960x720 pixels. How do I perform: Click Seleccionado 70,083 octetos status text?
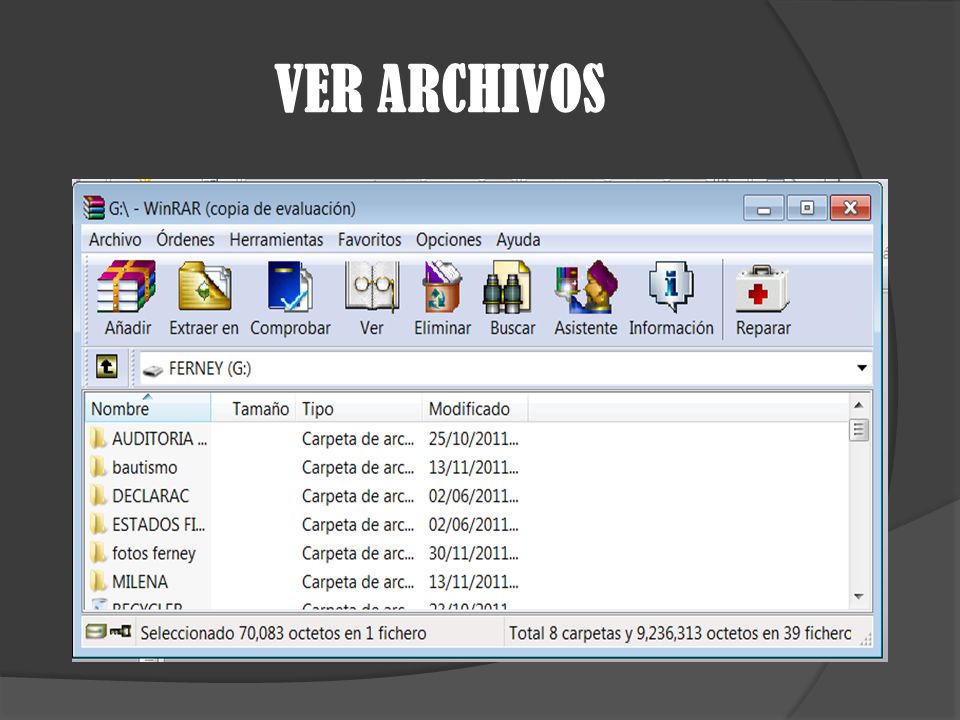pos(283,632)
